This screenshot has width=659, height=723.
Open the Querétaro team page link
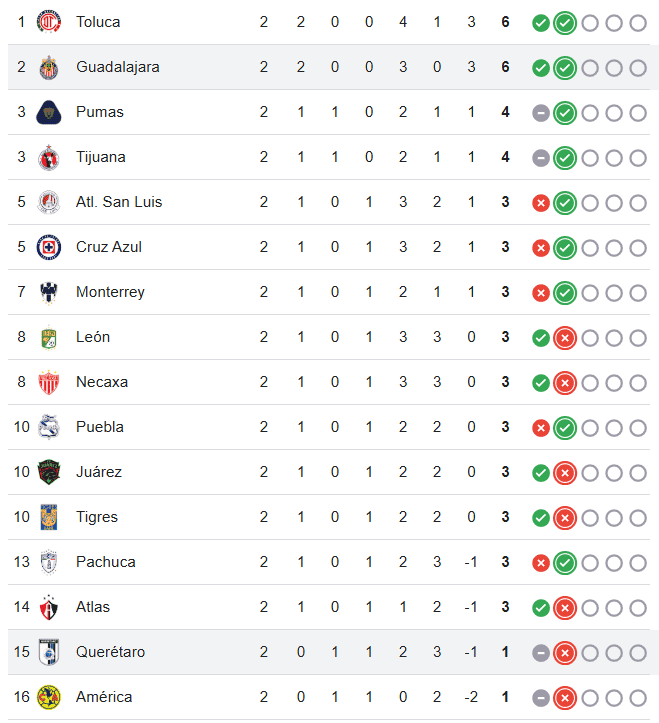coord(110,652)
